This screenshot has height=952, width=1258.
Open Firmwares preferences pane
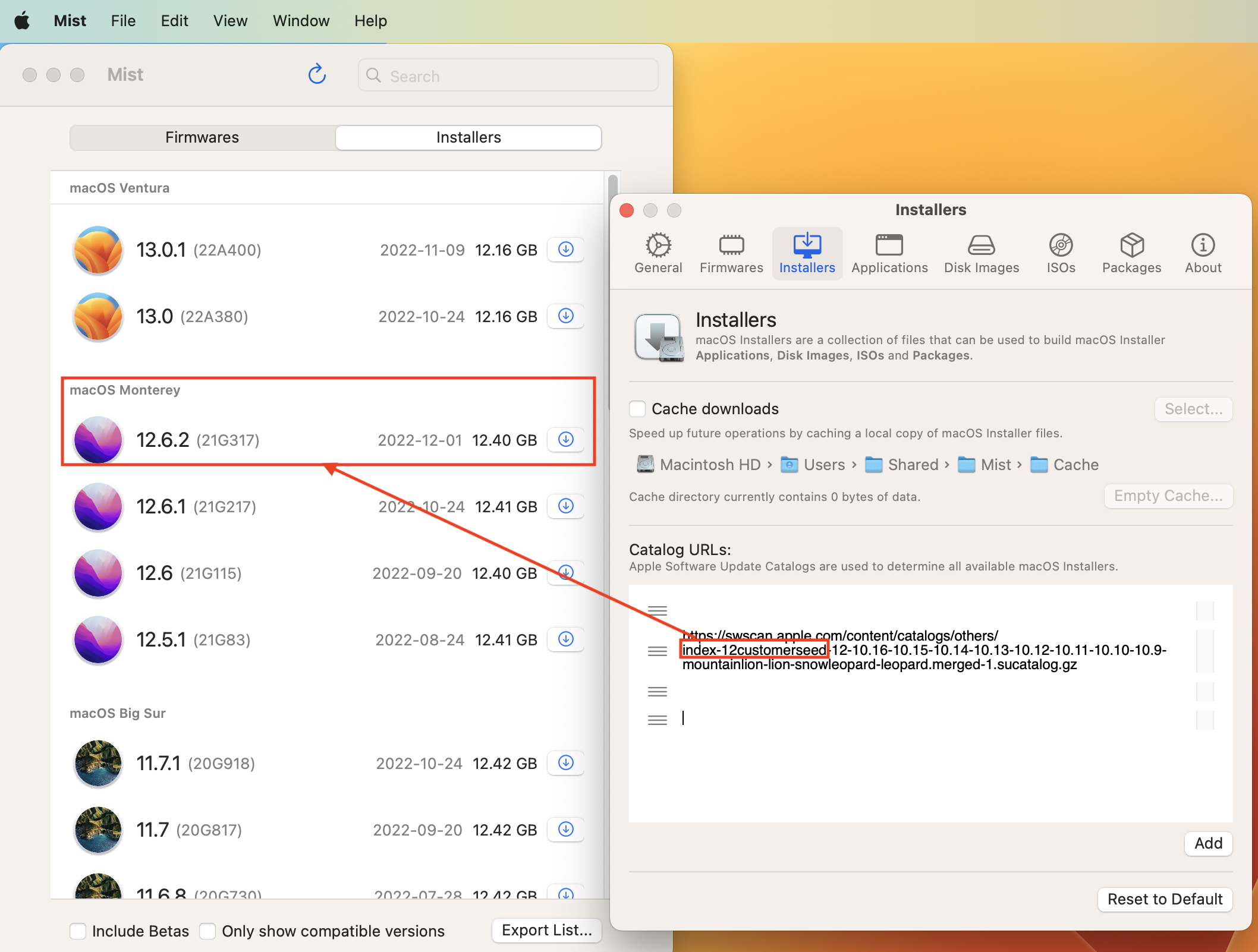click(x=731, y=253)
